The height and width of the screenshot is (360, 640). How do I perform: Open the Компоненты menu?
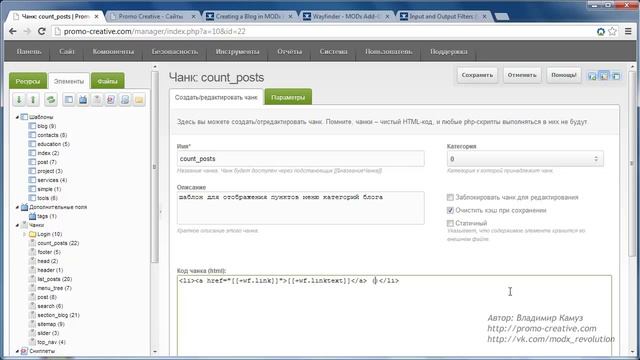point(113,51)
